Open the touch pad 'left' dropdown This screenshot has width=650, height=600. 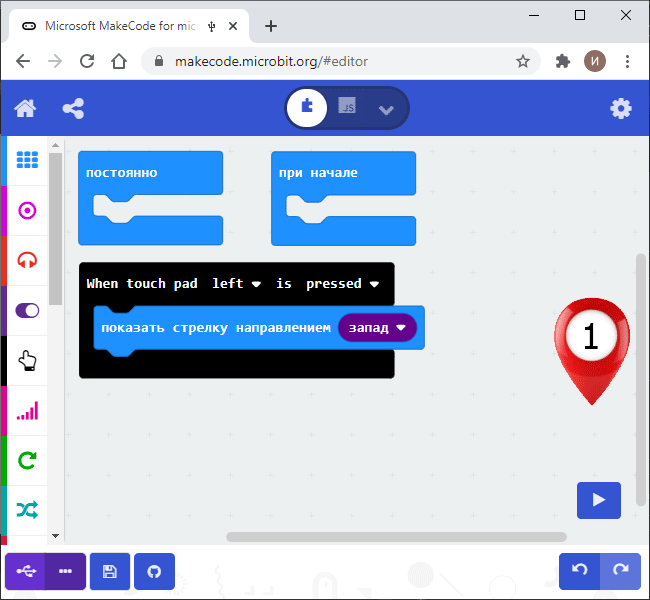(237, 284)
